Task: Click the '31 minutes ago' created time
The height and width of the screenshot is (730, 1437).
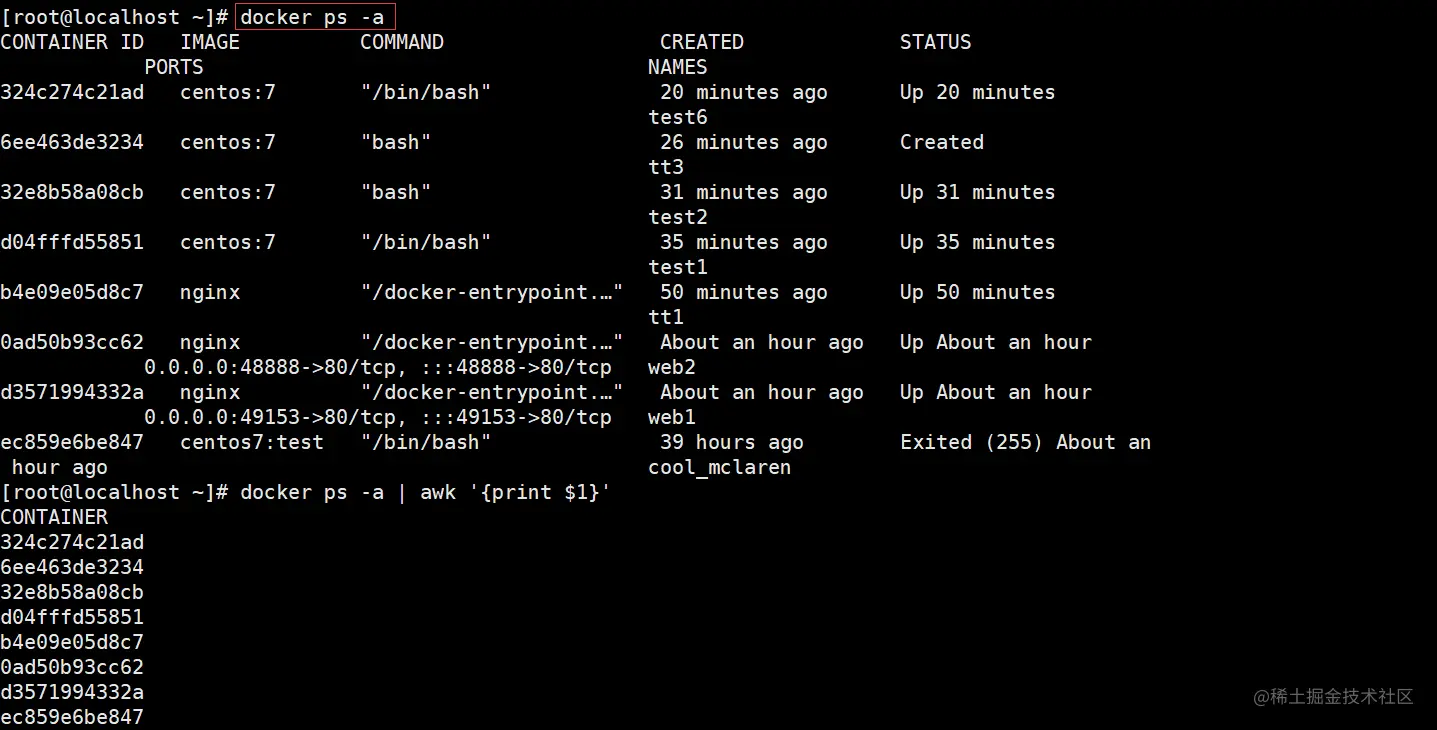Action: (x=744, y=192)
